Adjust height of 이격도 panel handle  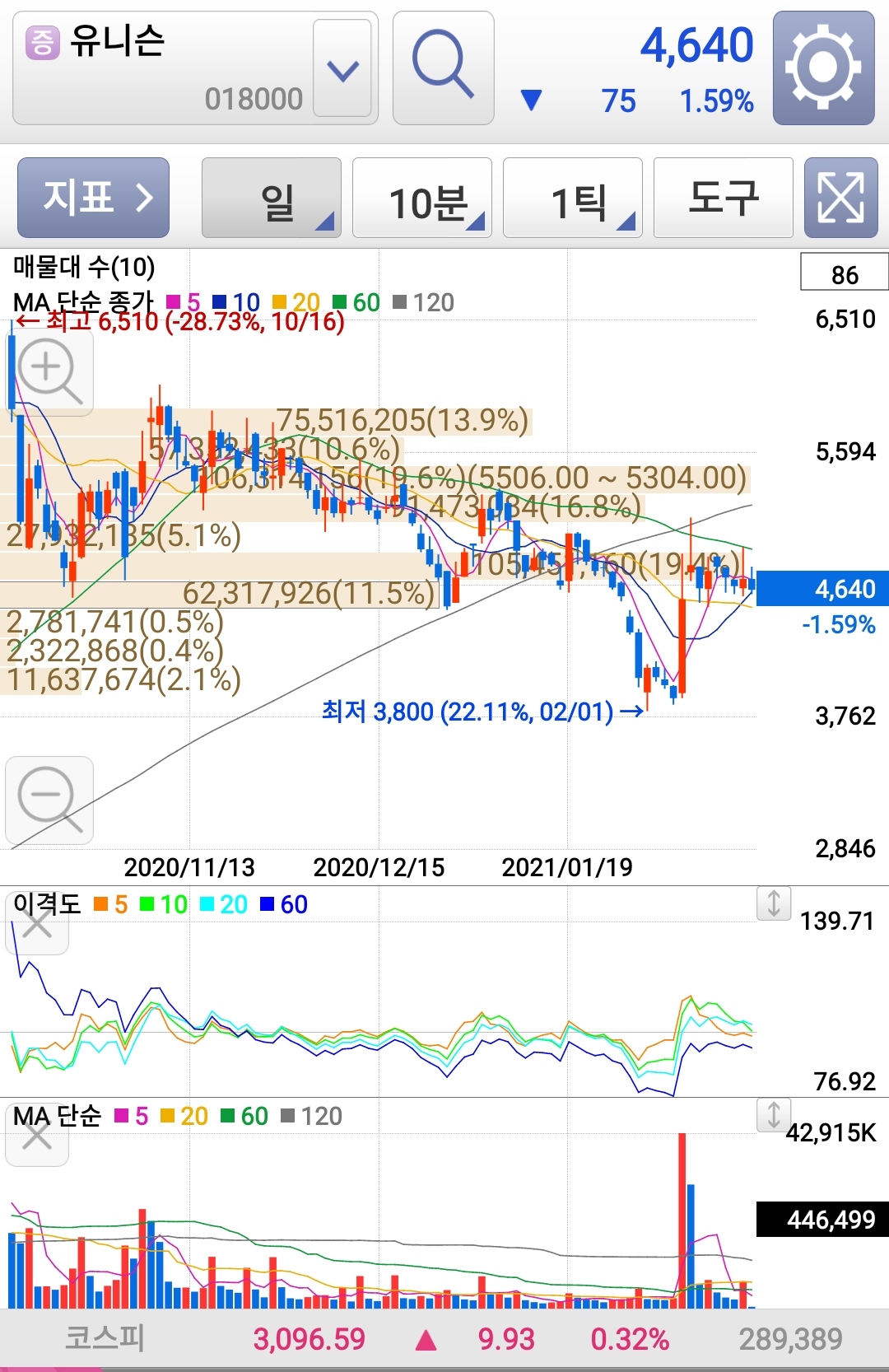[774, 903]
